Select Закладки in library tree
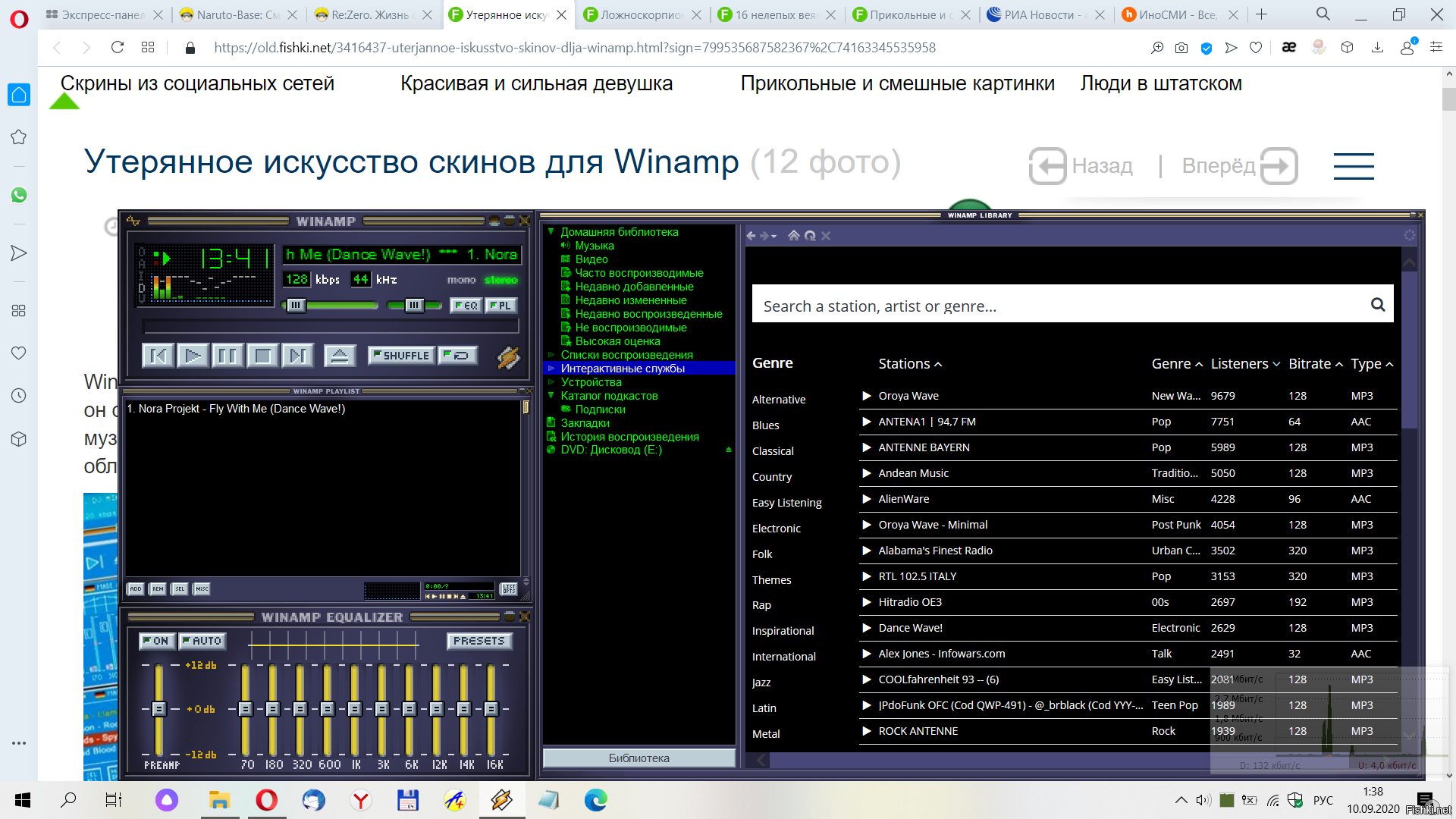 585,423
